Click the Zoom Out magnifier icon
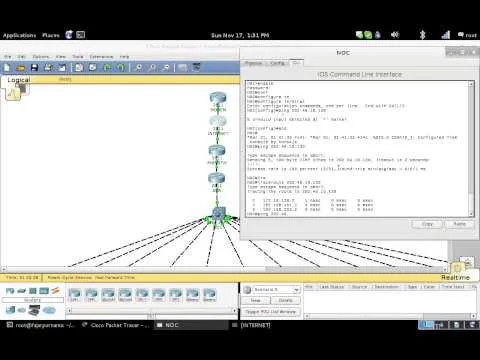This screenshot has height=360, width=480. tap(166, 68)
